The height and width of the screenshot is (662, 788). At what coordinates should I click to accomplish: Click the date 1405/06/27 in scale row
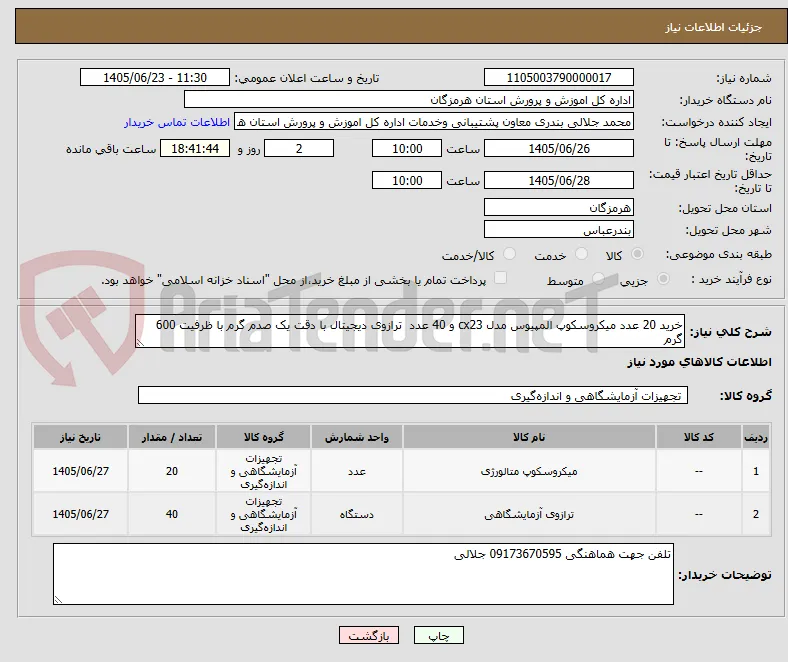coord(80,514)
